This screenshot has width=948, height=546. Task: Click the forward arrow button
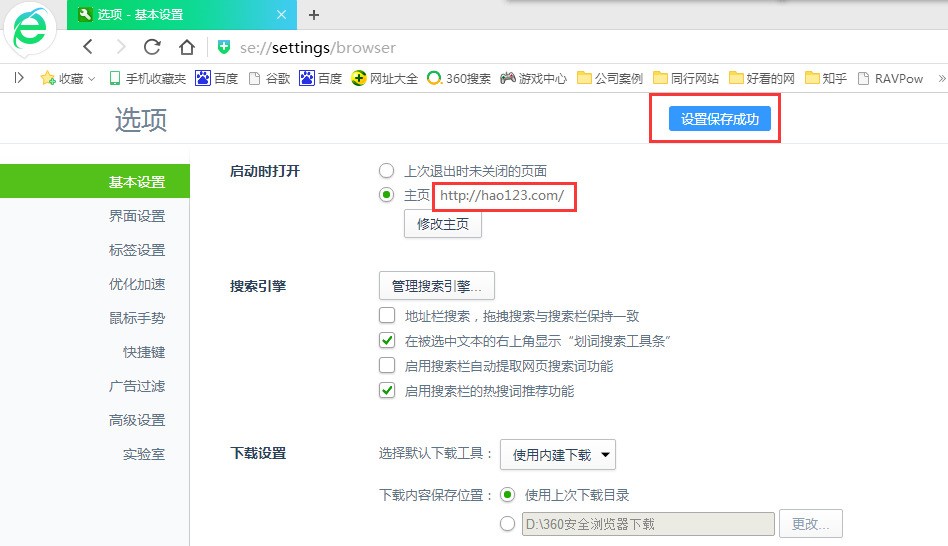tap(121, 47)
